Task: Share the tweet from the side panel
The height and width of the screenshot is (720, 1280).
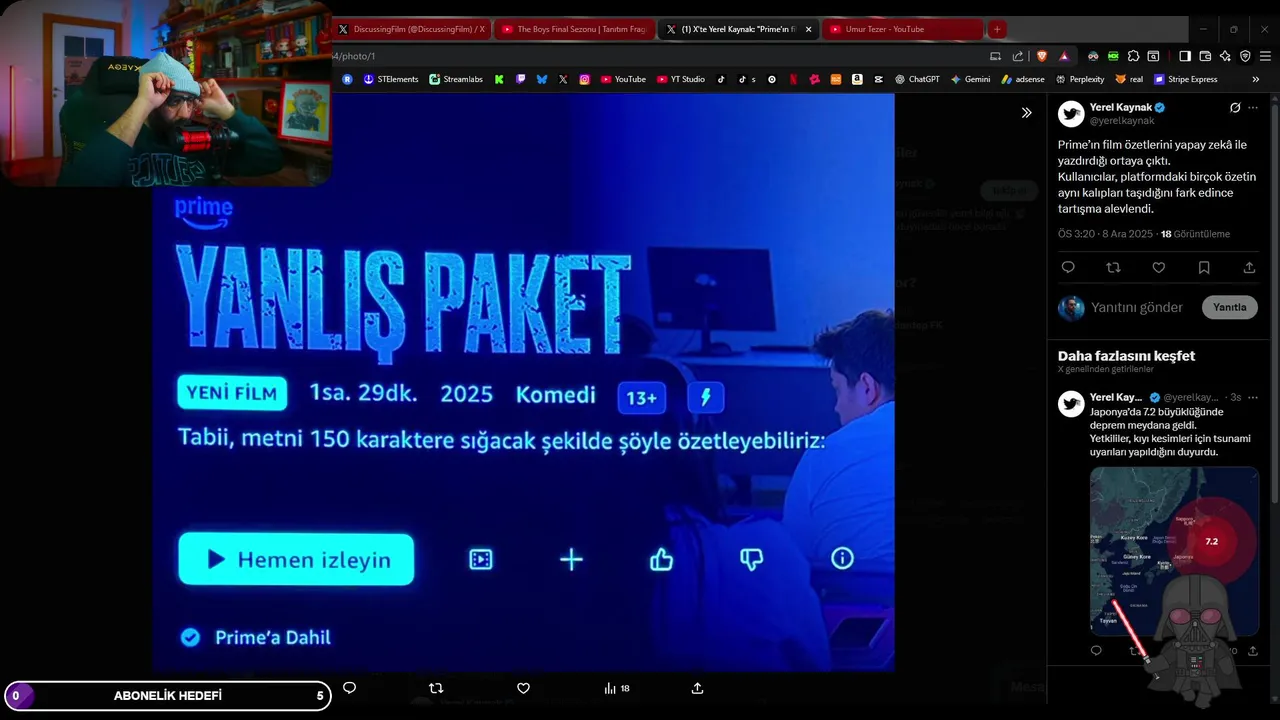Action: point(1249,267)
